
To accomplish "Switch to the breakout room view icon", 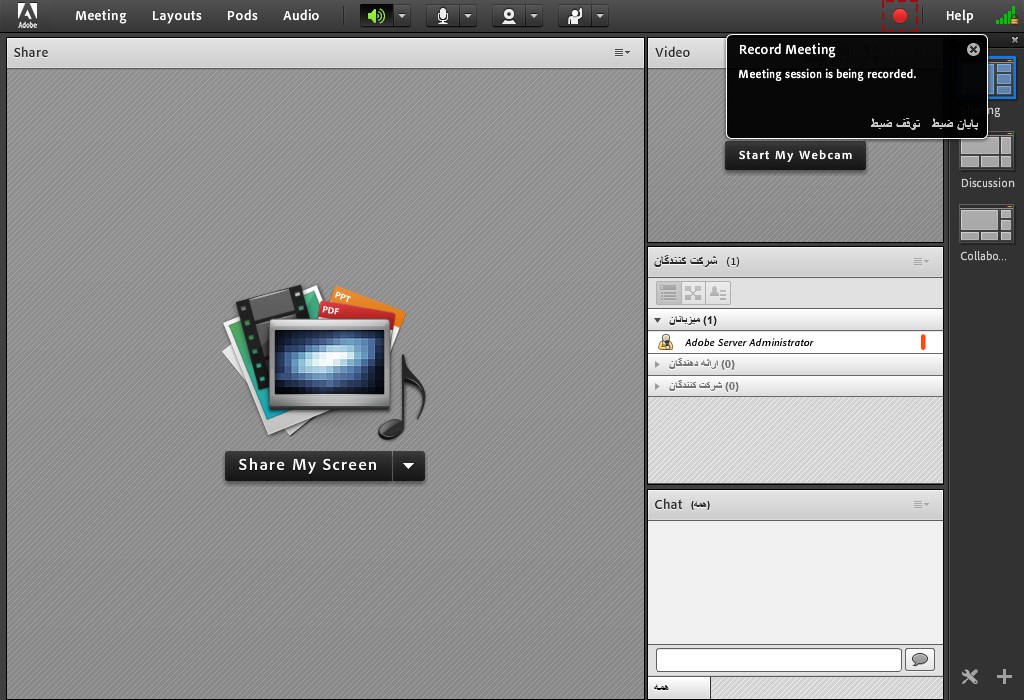I will [x=693, y=293].
